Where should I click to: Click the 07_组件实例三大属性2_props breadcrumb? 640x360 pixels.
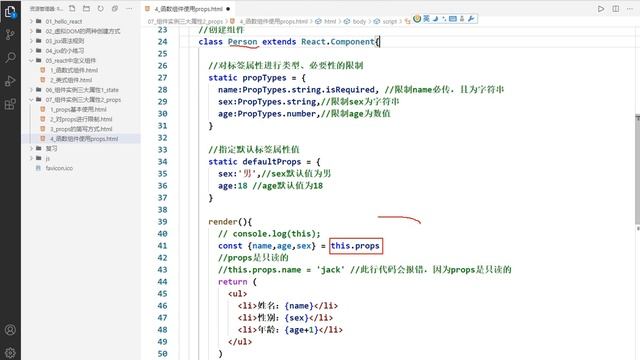point(185,21)
